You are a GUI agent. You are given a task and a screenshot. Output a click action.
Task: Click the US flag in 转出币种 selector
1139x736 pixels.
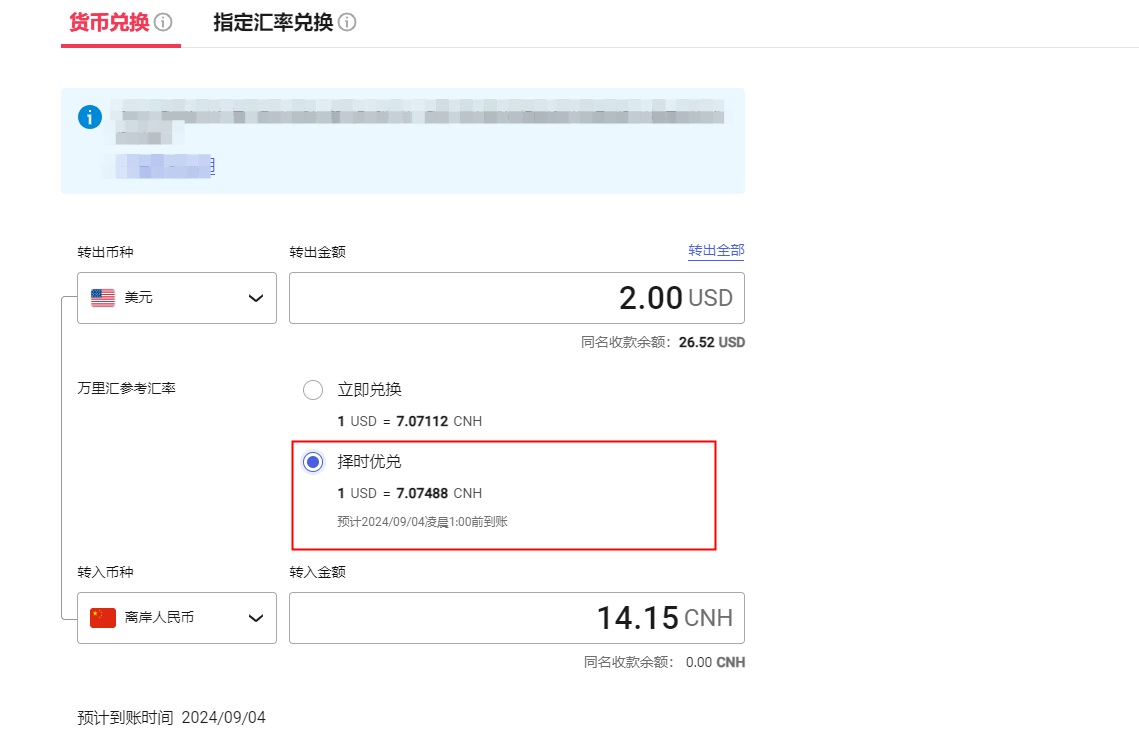click(x=103, y=298)
